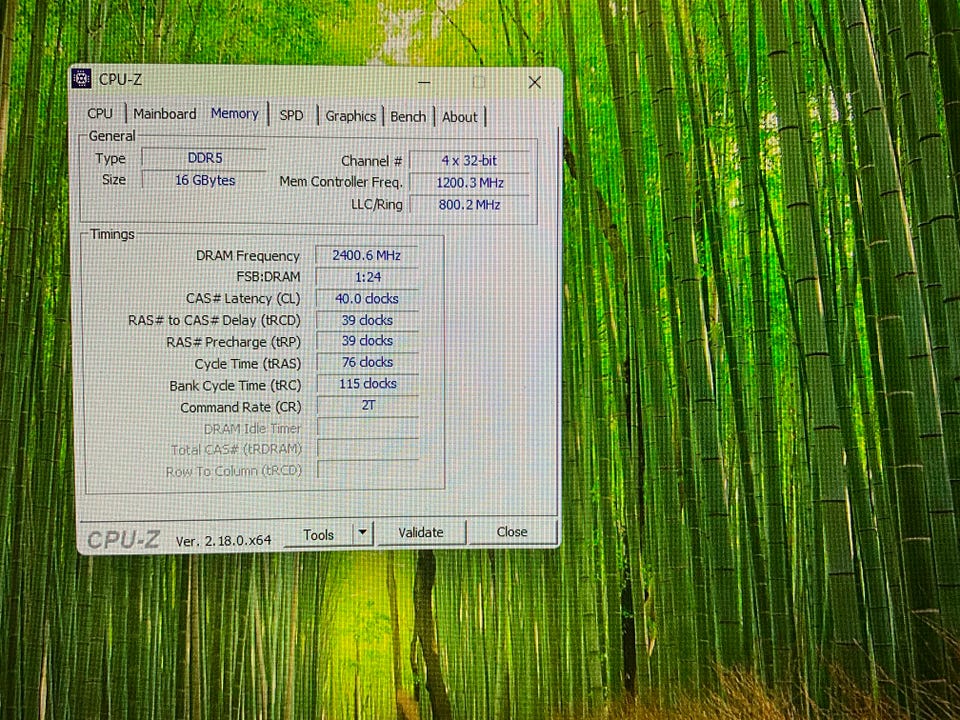Click the LLC/Ring label
This screenshot has height=720, width=960.
[377, 204]
